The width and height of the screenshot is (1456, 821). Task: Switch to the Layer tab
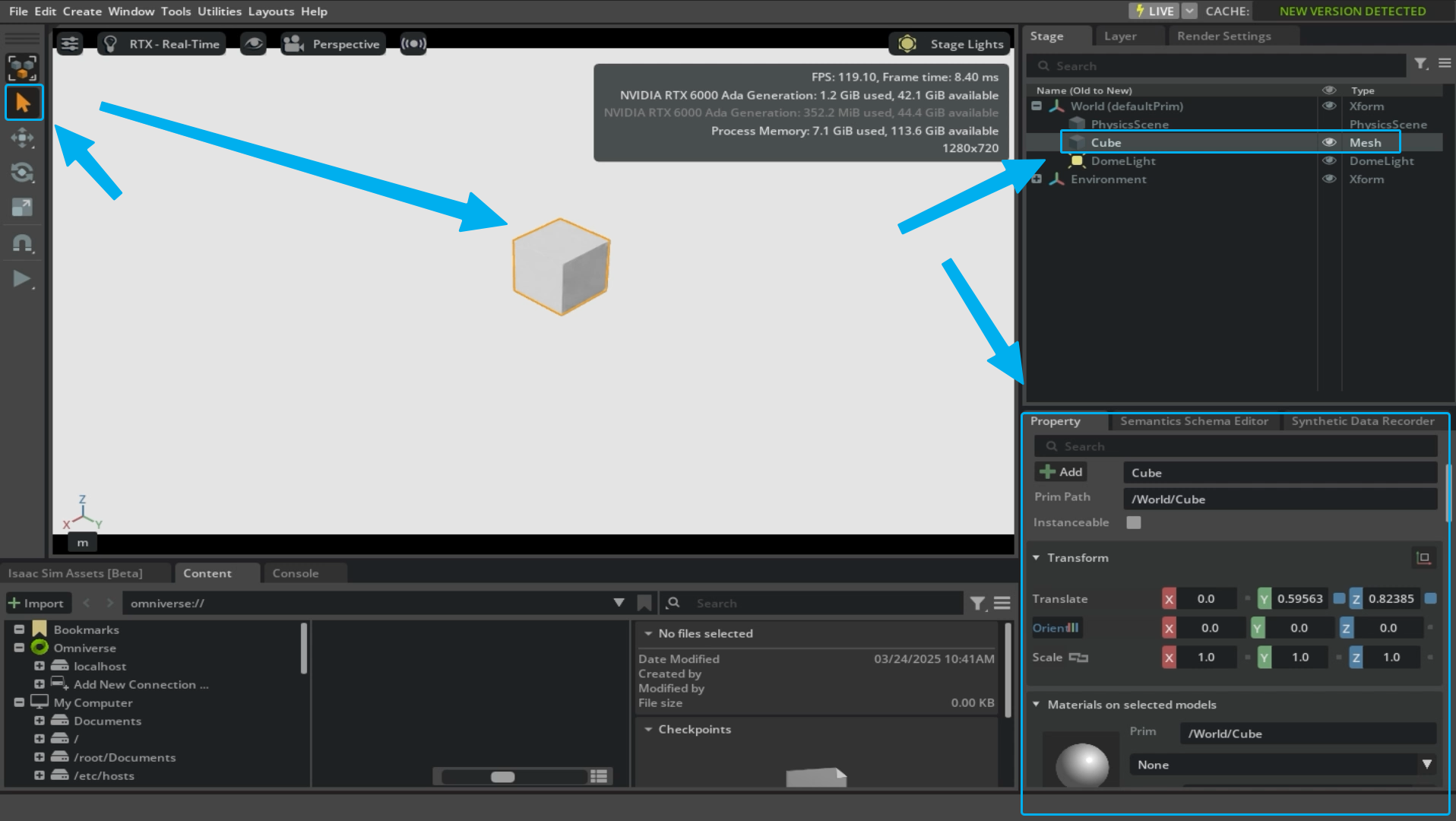click(1121, 36)
